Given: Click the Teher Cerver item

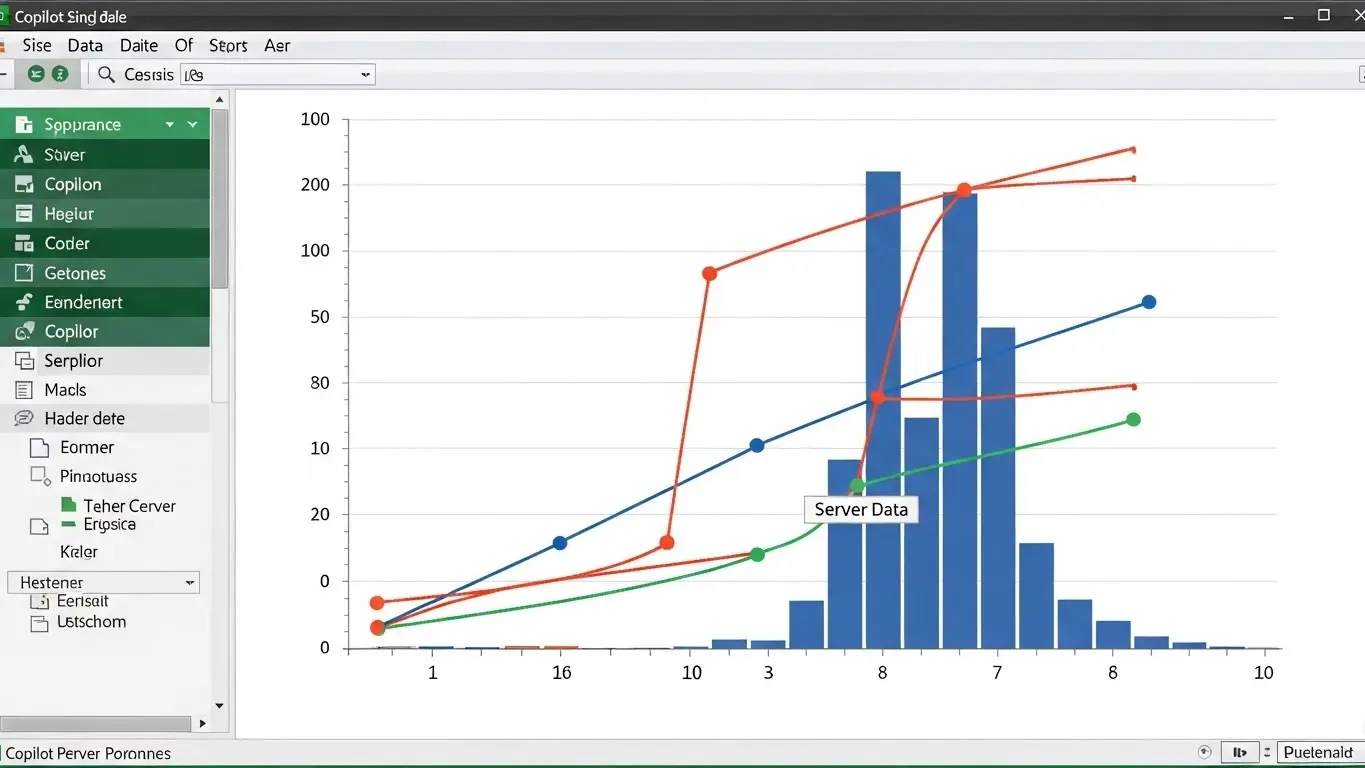Looking at the screenshot, I should [129, 506].
